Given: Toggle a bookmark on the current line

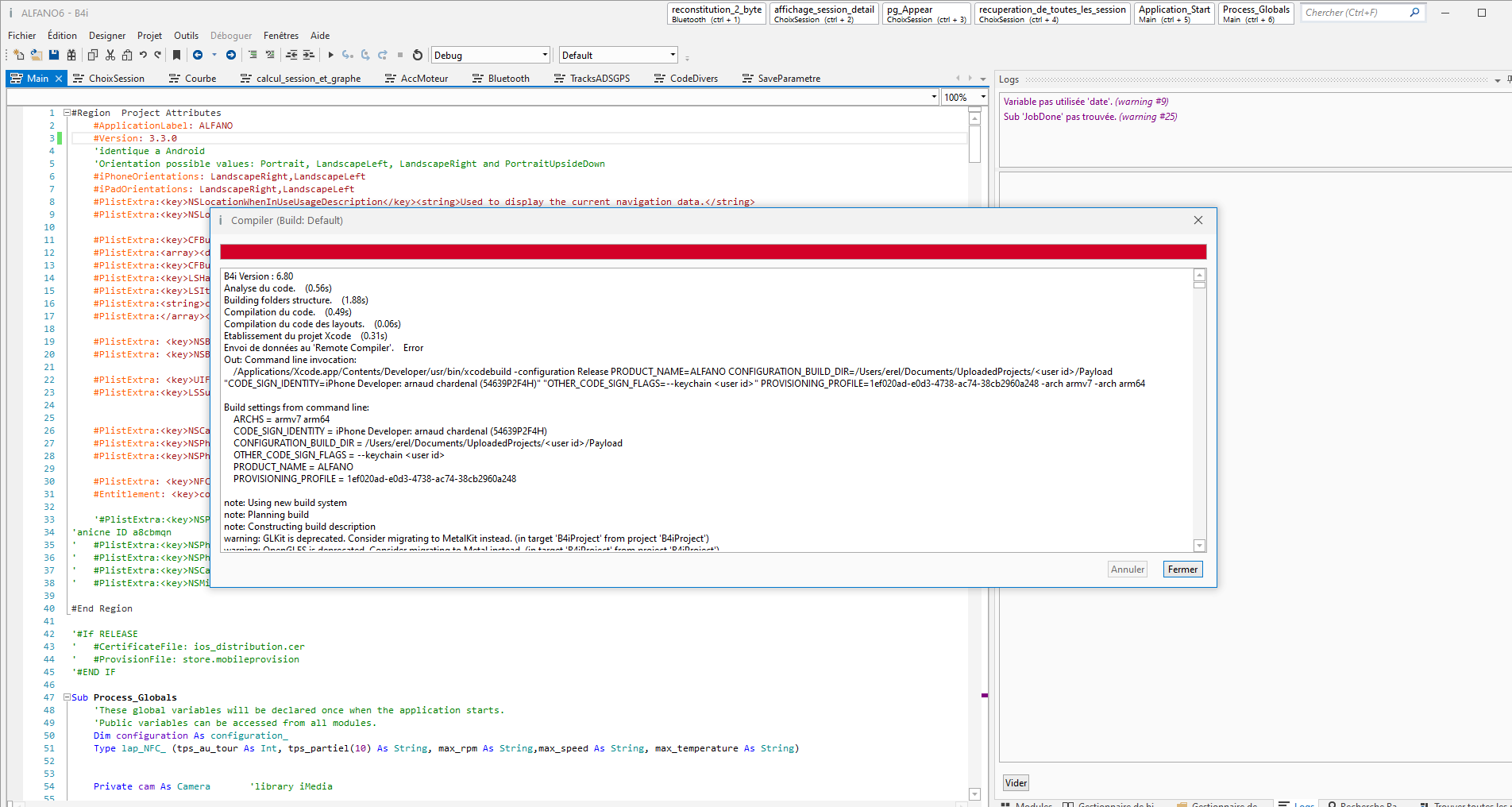Looking at the screenshot, I should click(177, 55).
